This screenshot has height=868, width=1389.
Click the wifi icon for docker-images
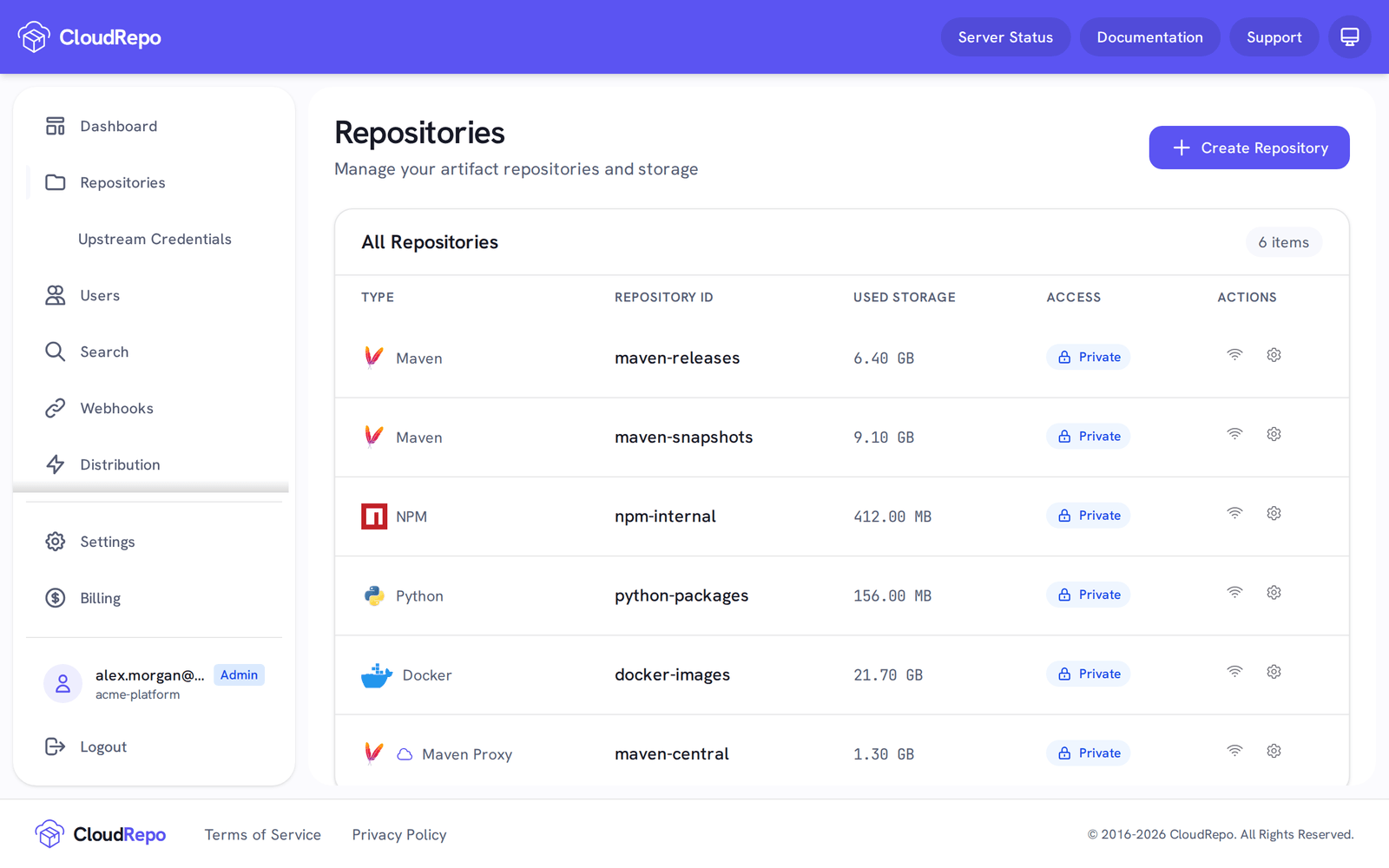click(x=1234, y=672)
